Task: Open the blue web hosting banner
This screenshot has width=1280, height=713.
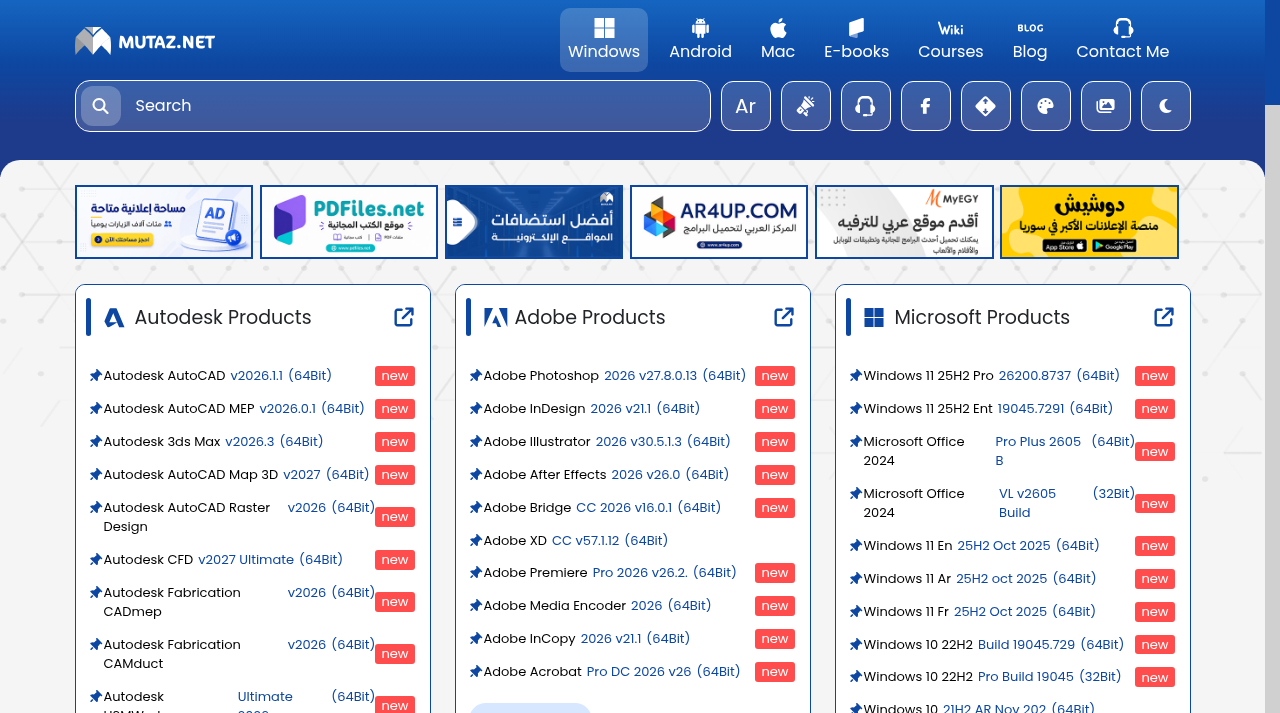Action: pyautogui.click(x=534, y=222)
